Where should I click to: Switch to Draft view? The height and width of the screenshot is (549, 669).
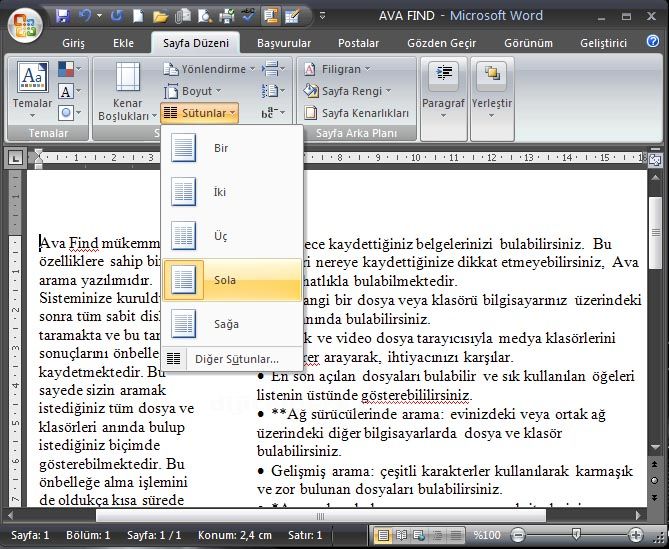coord(456,535)
